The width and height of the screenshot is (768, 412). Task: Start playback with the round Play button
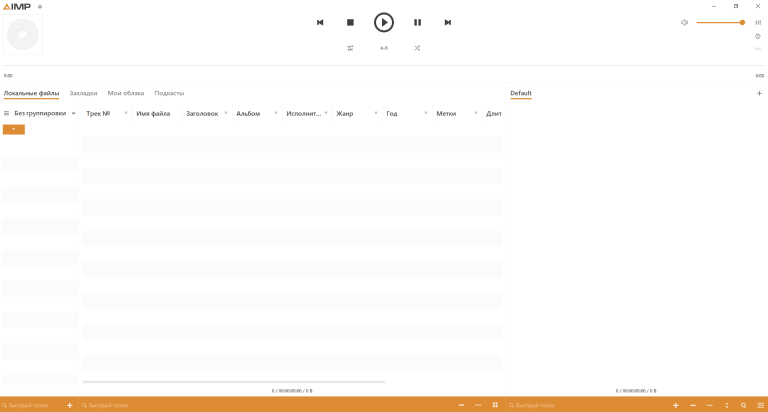click(x=384, y=23)
